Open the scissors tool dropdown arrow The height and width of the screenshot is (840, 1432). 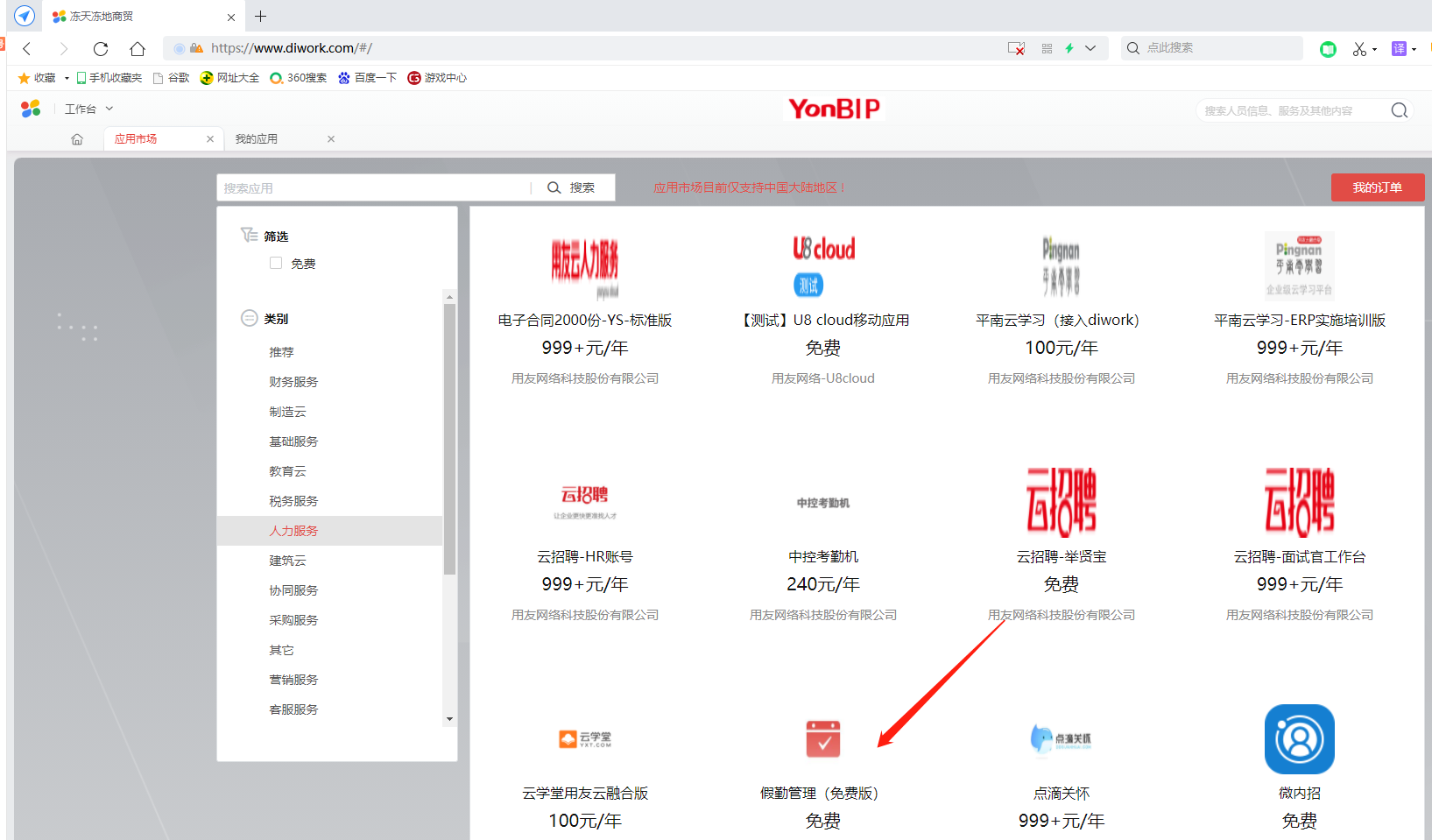click(x=1374, y=50)
